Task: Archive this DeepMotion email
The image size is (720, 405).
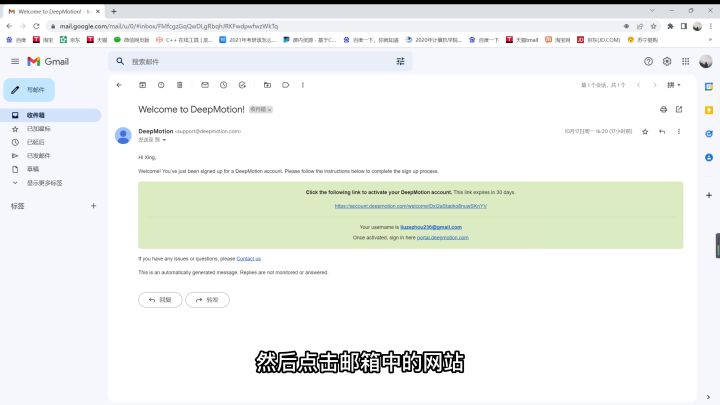Action: (x=142, y=85)
